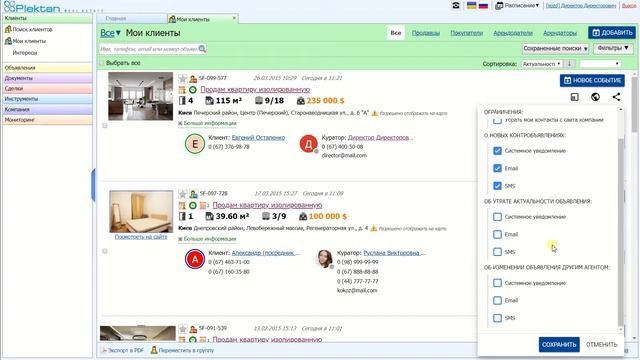Select the Покупатели filter tab
This screenshot has height=360, width=640.
tap(467, 33)
